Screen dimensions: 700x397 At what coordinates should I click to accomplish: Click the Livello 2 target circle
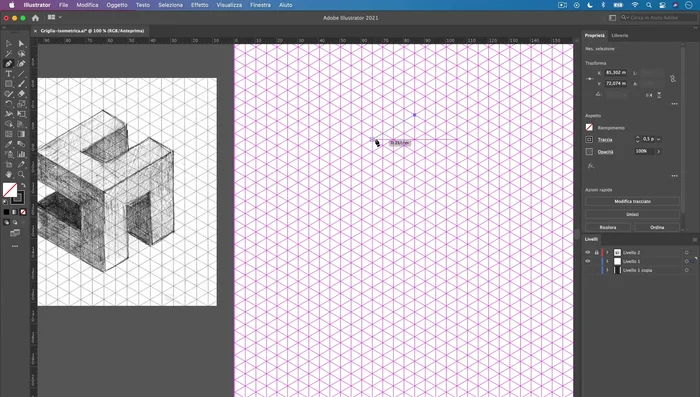click(687, 252)
